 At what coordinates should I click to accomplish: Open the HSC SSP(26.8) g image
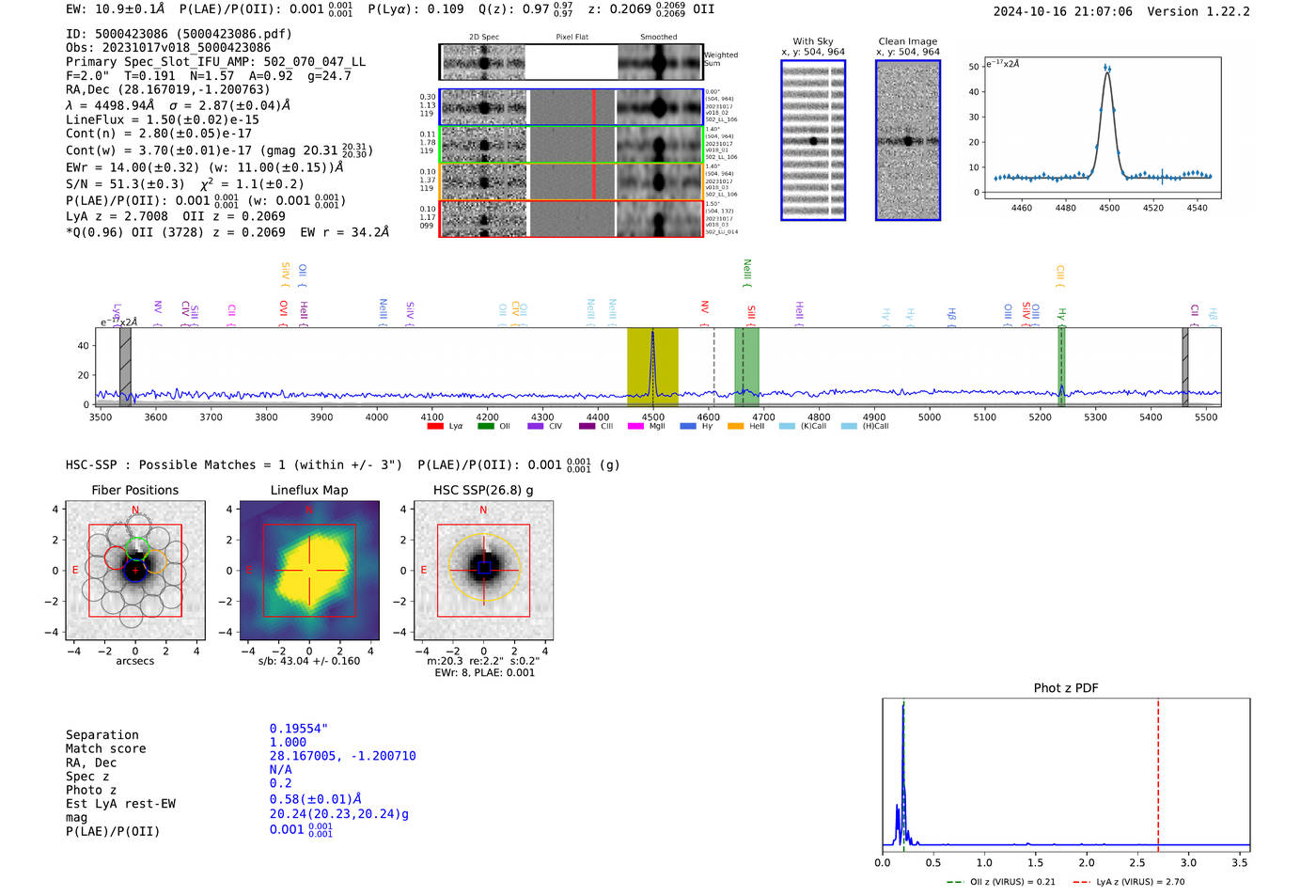click(x=483, y=571)
